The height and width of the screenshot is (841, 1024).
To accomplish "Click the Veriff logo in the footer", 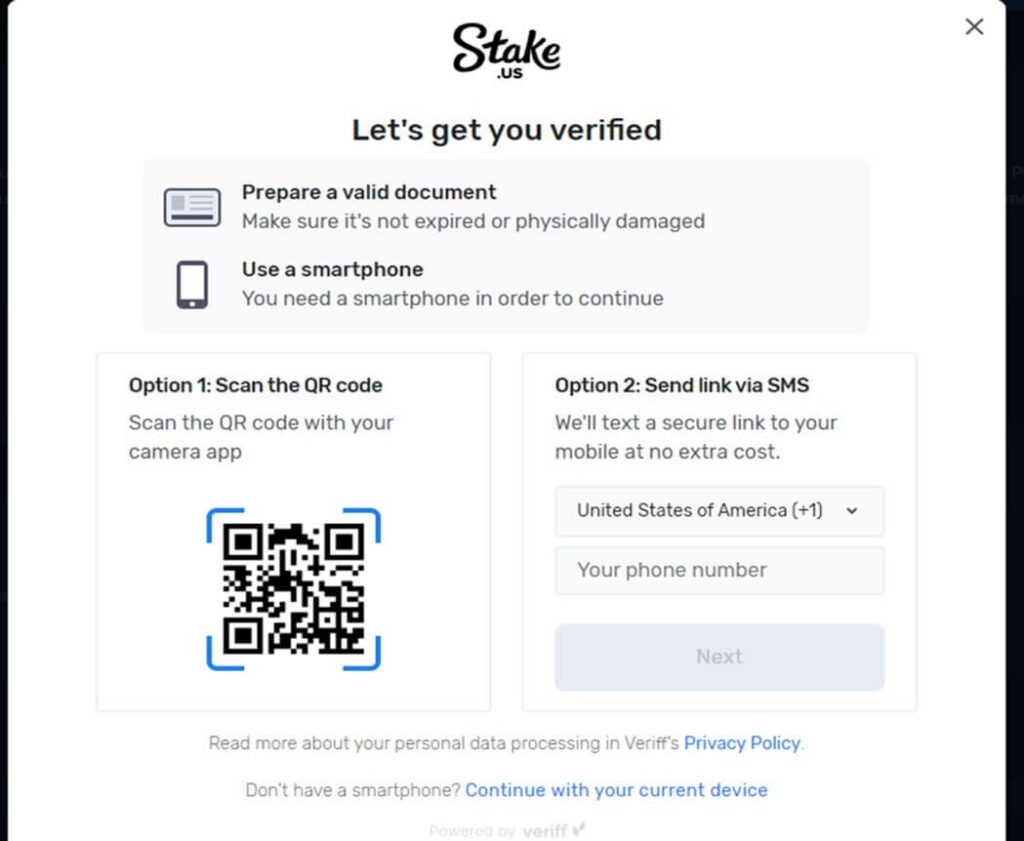I will (548, 830).
